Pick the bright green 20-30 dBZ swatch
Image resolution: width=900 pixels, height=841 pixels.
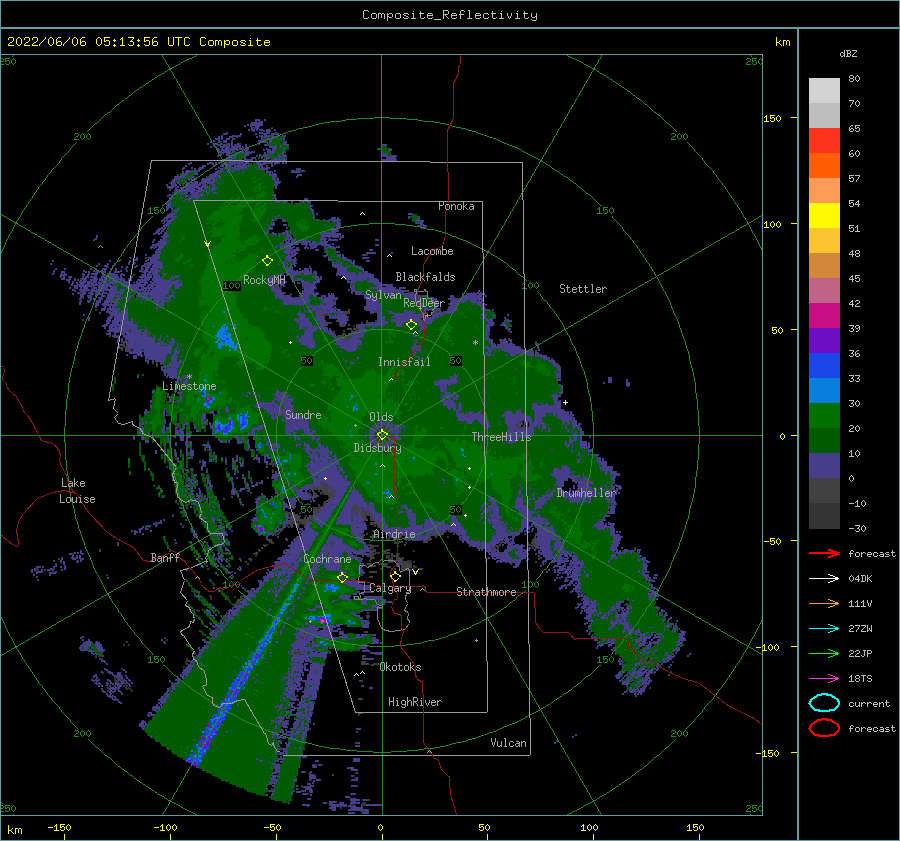pos(824,416)
